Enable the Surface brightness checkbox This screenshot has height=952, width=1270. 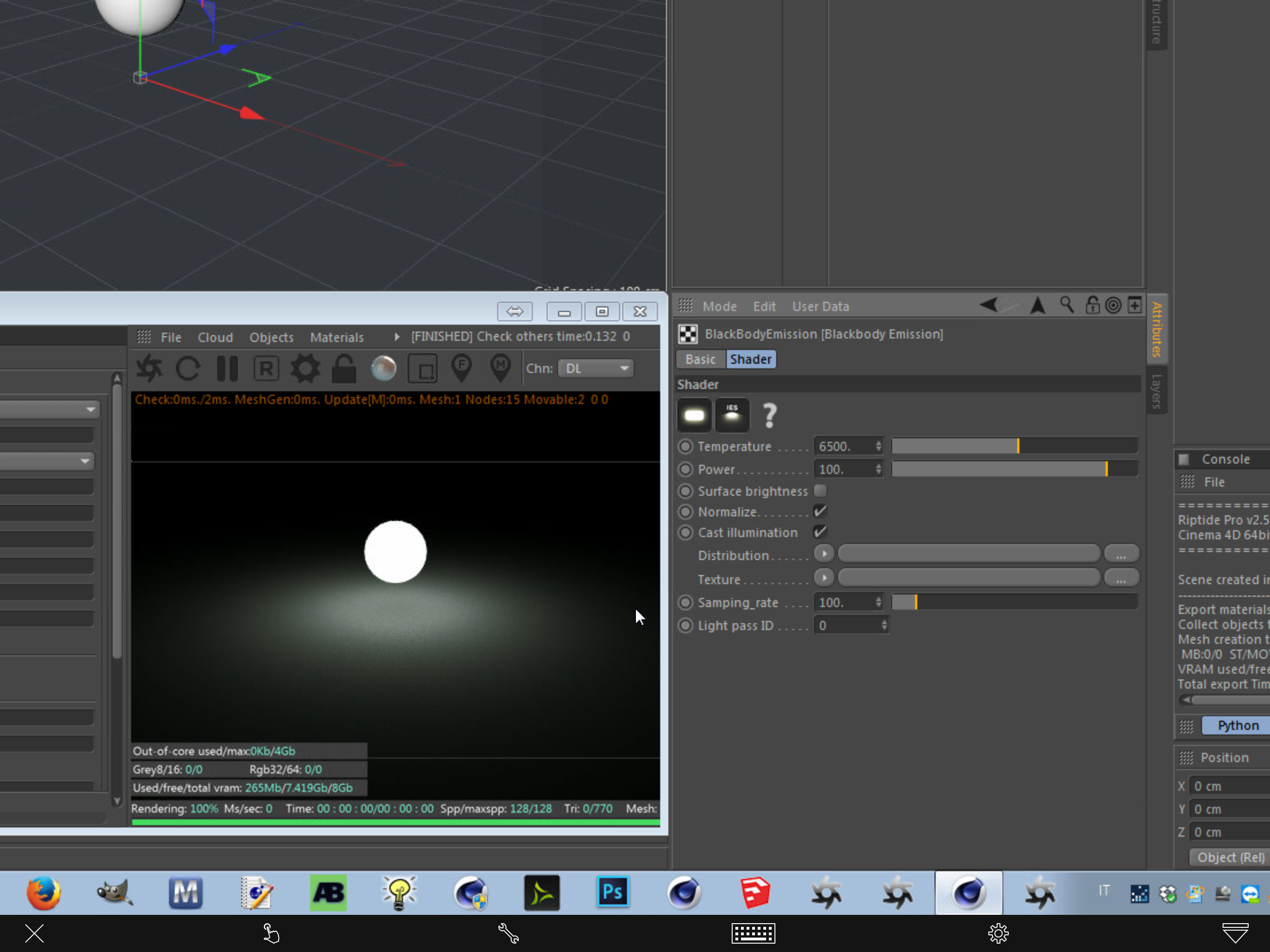(x=820, y=490)
